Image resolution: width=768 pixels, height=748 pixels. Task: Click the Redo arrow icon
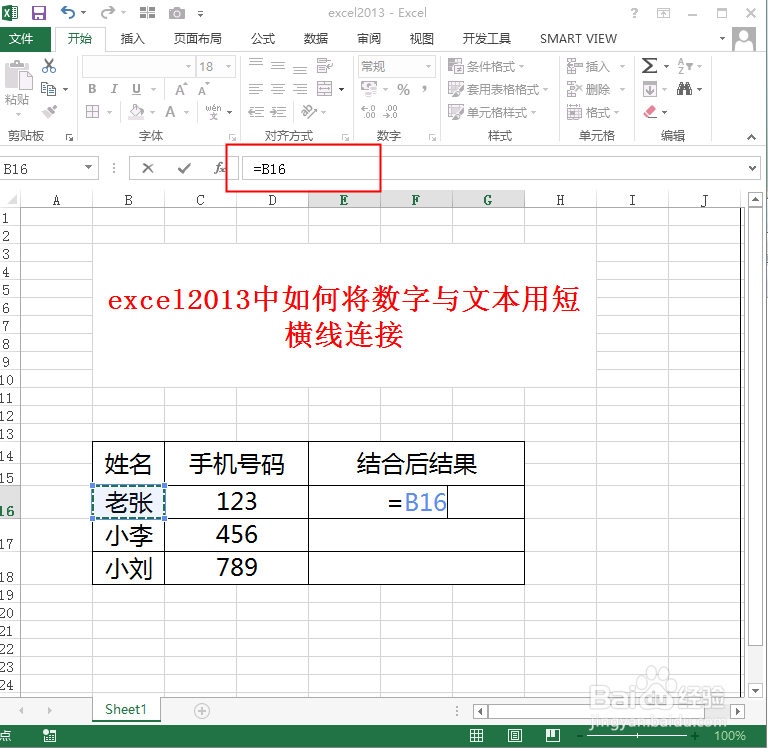(x=108, y=12)
